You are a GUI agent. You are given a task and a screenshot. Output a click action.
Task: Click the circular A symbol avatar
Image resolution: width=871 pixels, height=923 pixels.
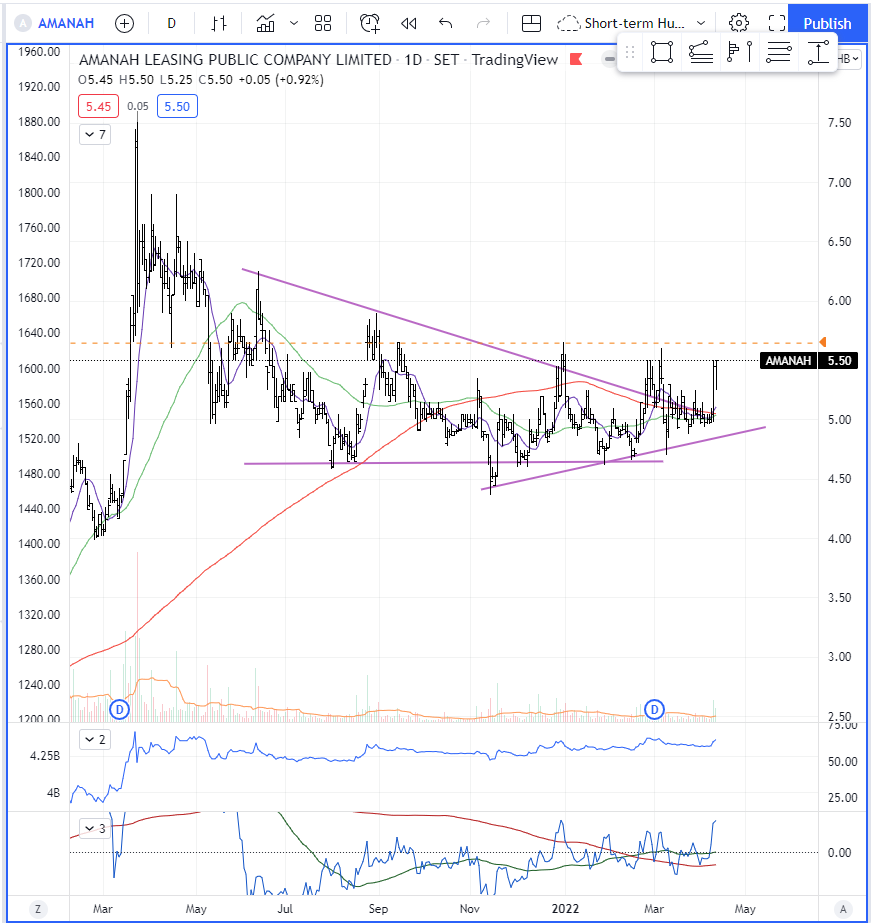tap(23, 24)
